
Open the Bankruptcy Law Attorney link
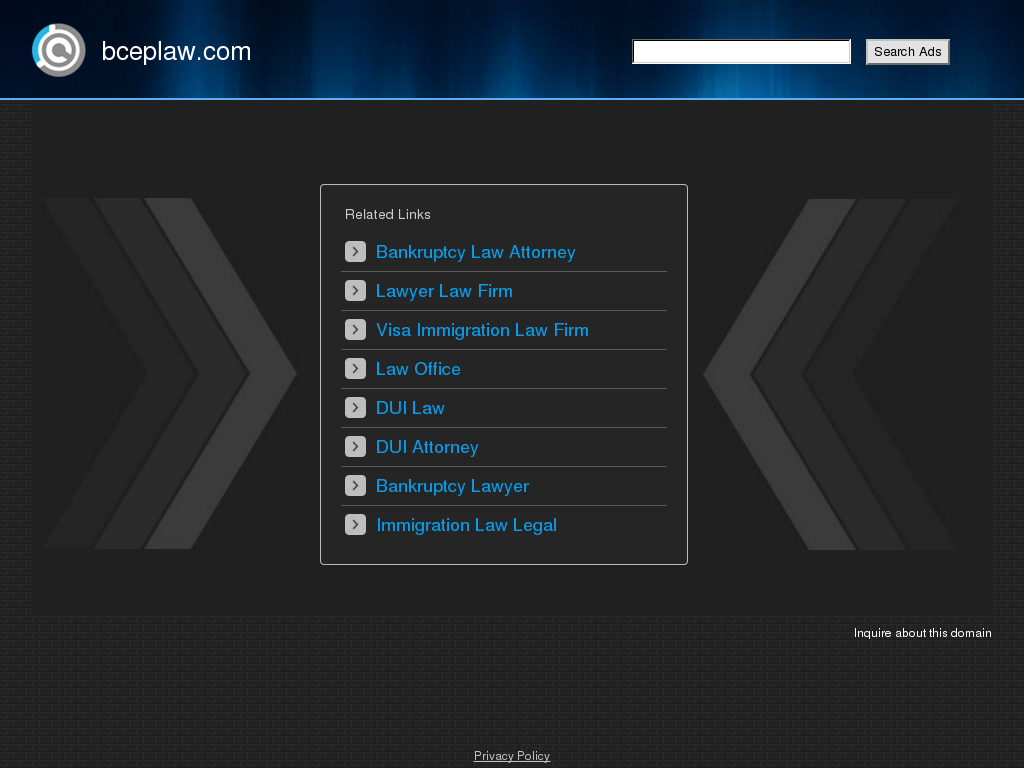(475, 252)
